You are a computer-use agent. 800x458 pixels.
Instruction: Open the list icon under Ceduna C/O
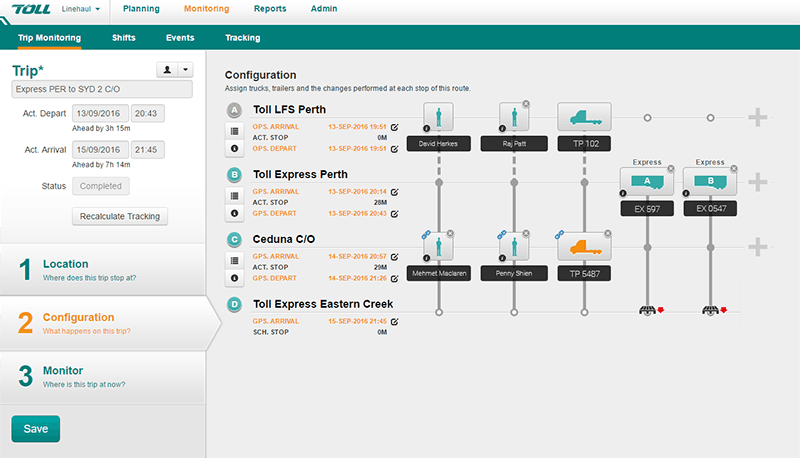click(x=234, y=261)
